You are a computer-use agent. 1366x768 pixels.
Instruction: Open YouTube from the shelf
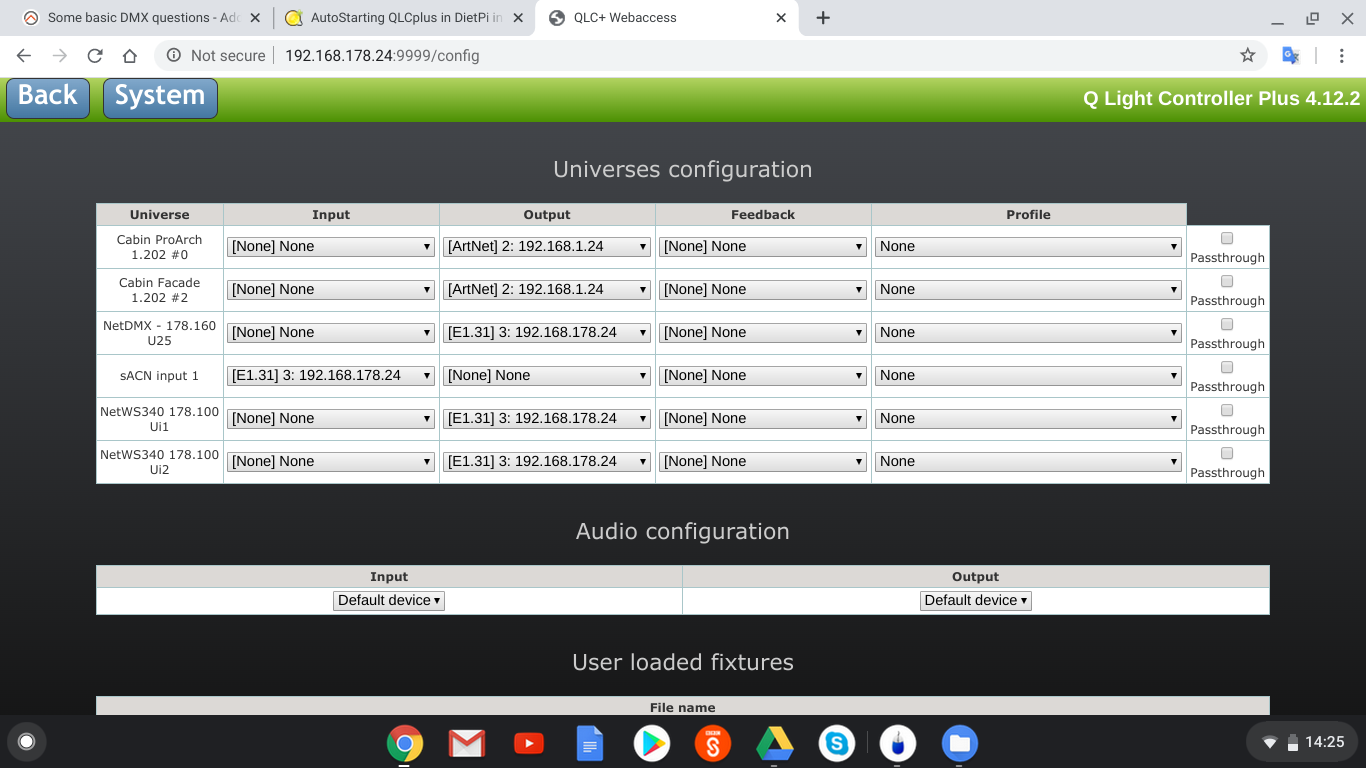[x=529, y=743]
